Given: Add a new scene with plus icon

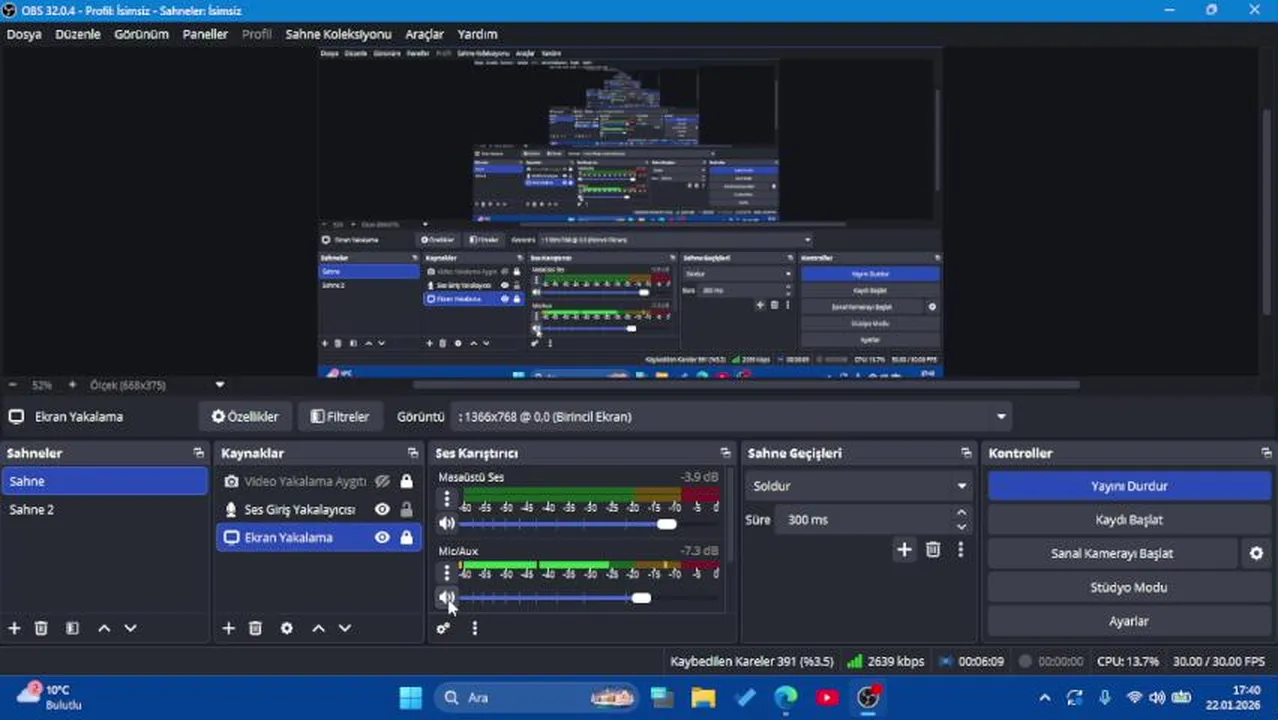Looking at the screenshot, I should [14, 628].
